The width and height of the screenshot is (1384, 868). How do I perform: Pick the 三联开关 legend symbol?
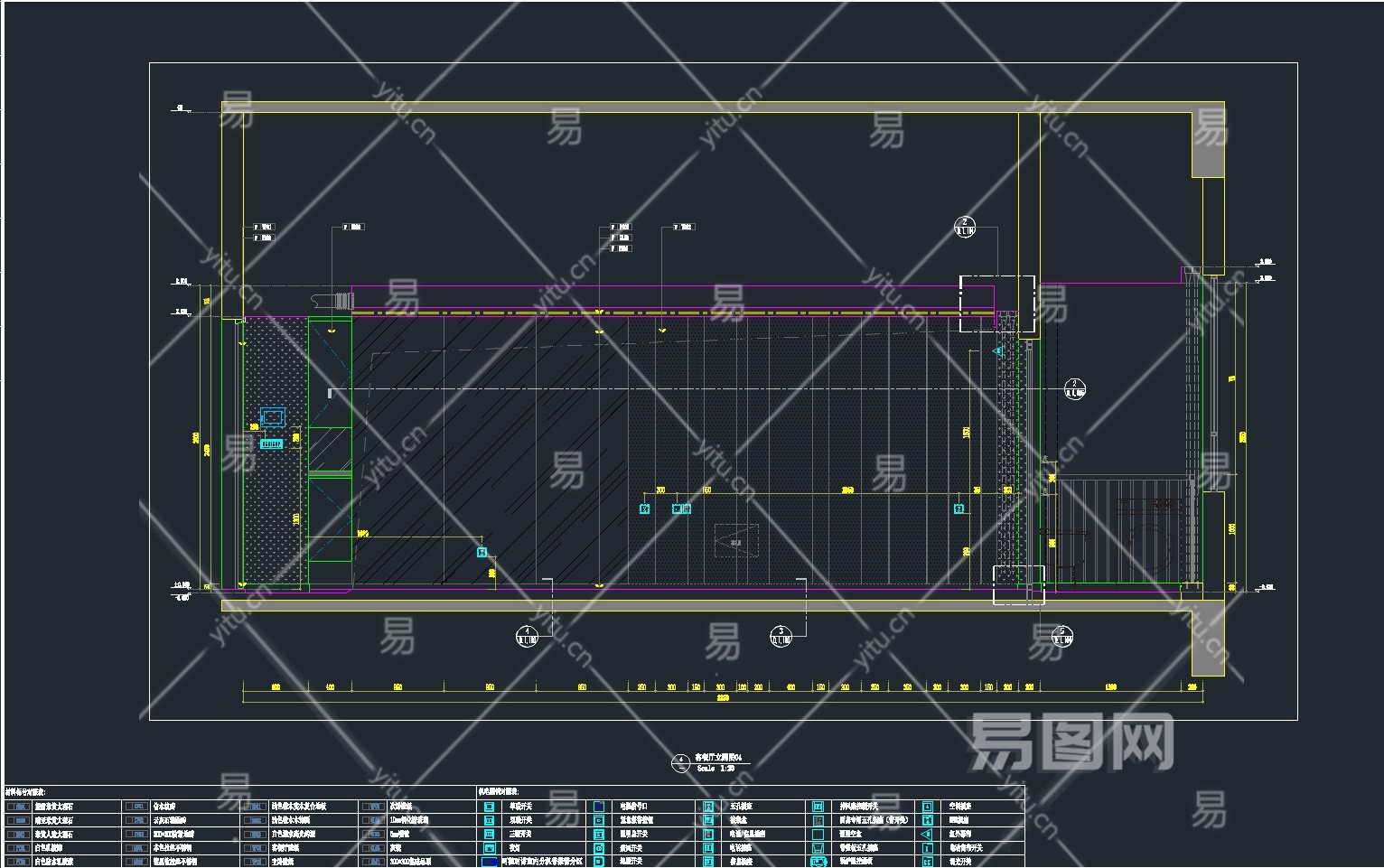click(489, 835)
